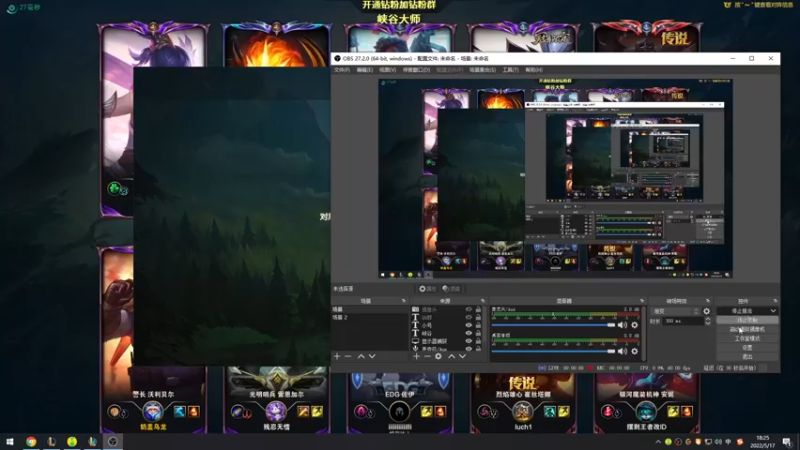
Task: Add a new scene with the plus icon
Action: coord(337,356)
